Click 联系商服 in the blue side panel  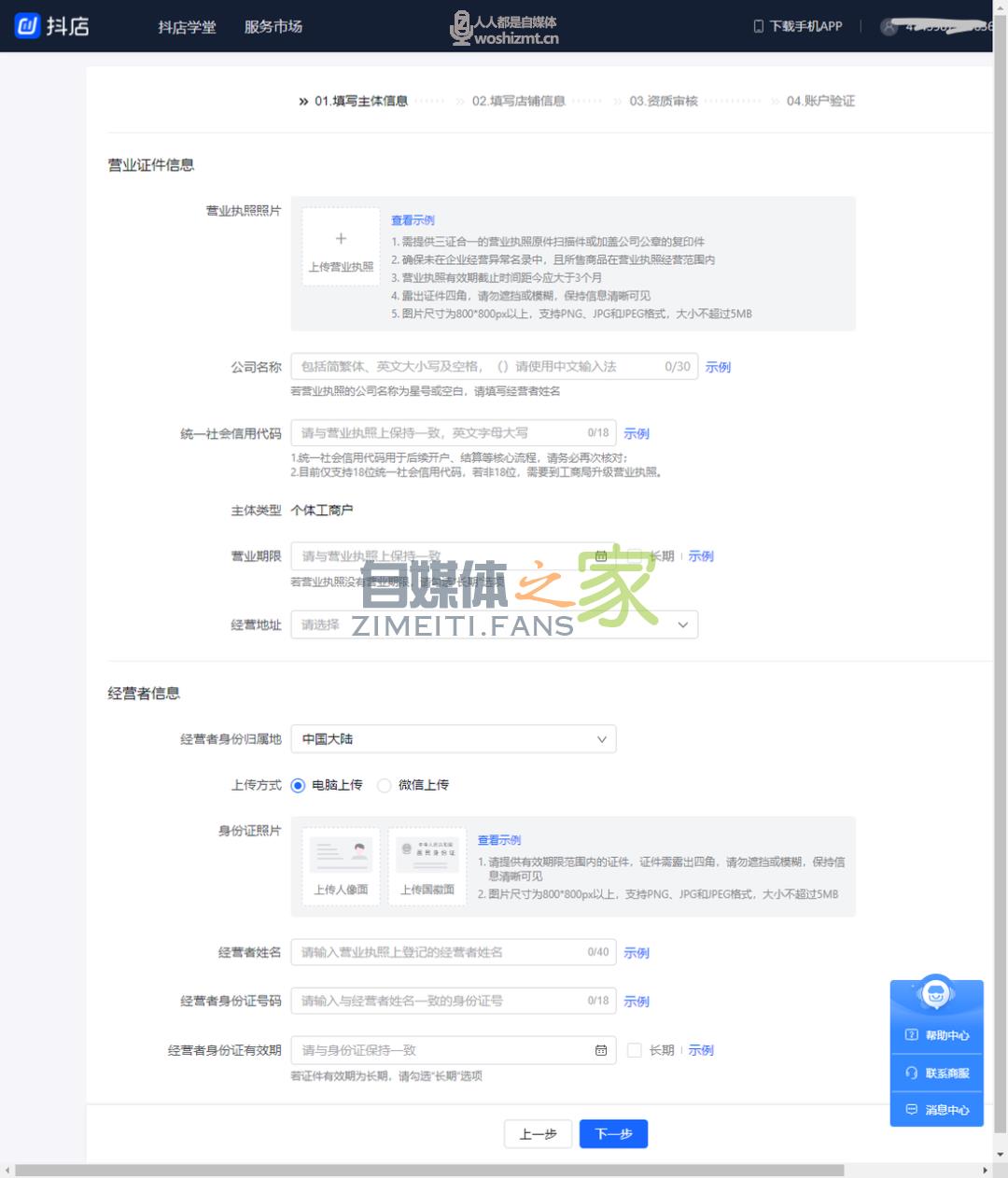coord(936,1073)
